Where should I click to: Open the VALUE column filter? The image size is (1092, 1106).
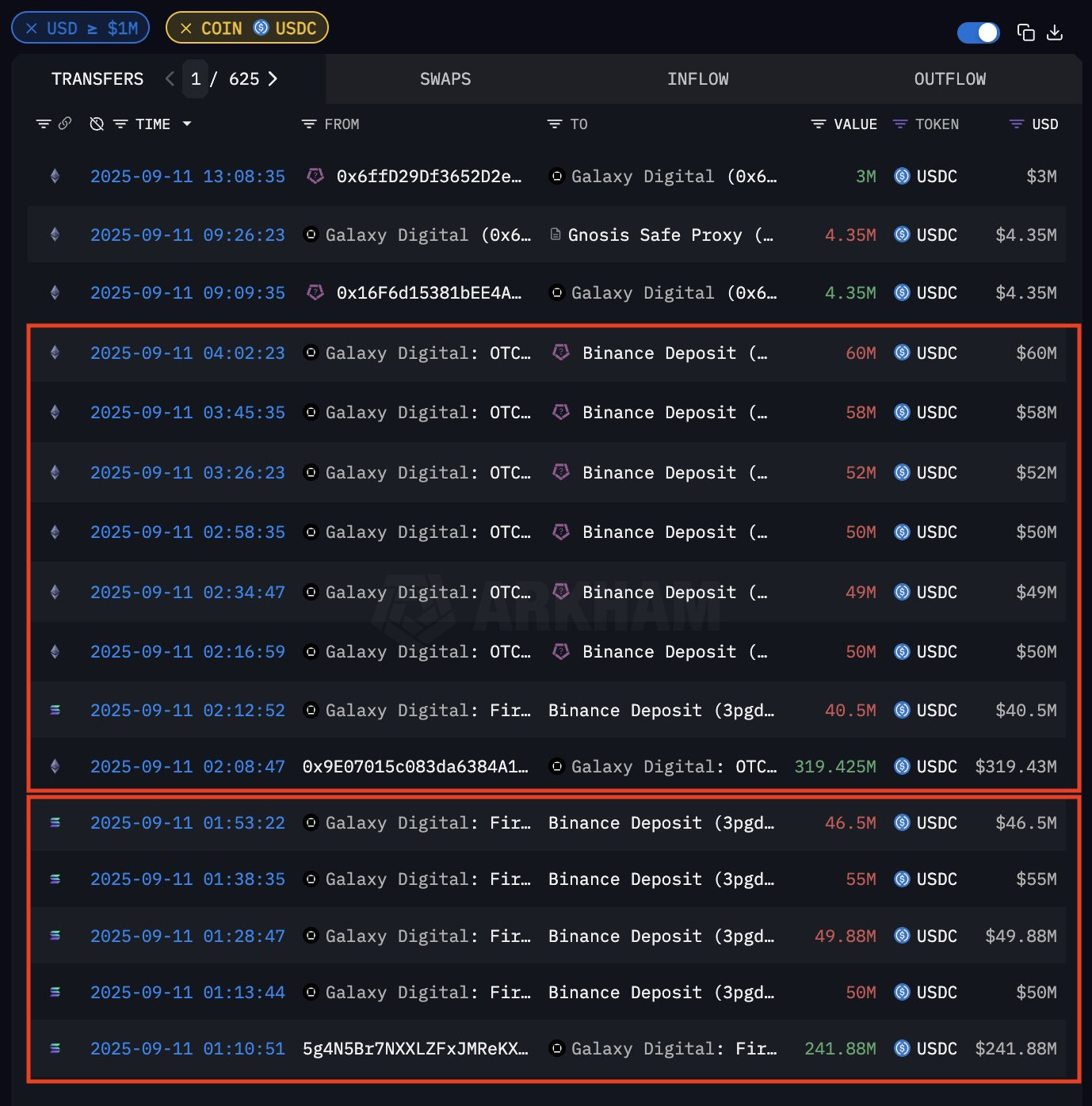[x=819, y=124]
